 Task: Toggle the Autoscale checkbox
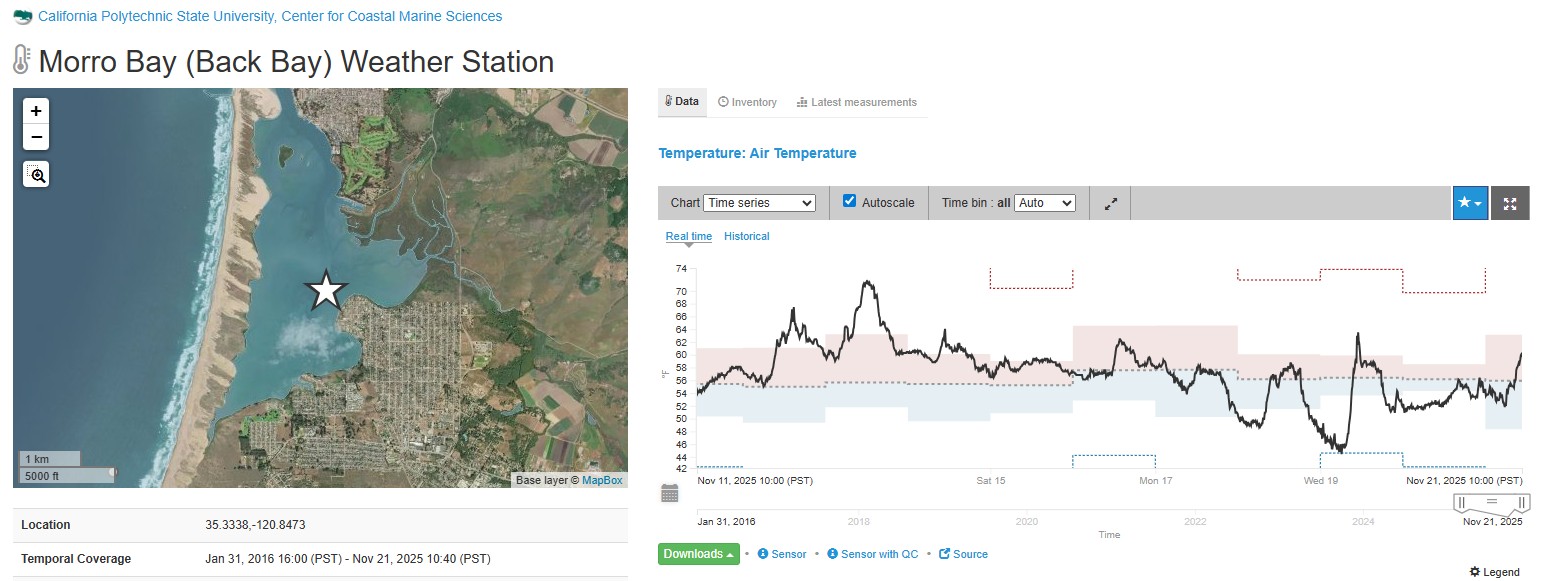coord(850,201)
